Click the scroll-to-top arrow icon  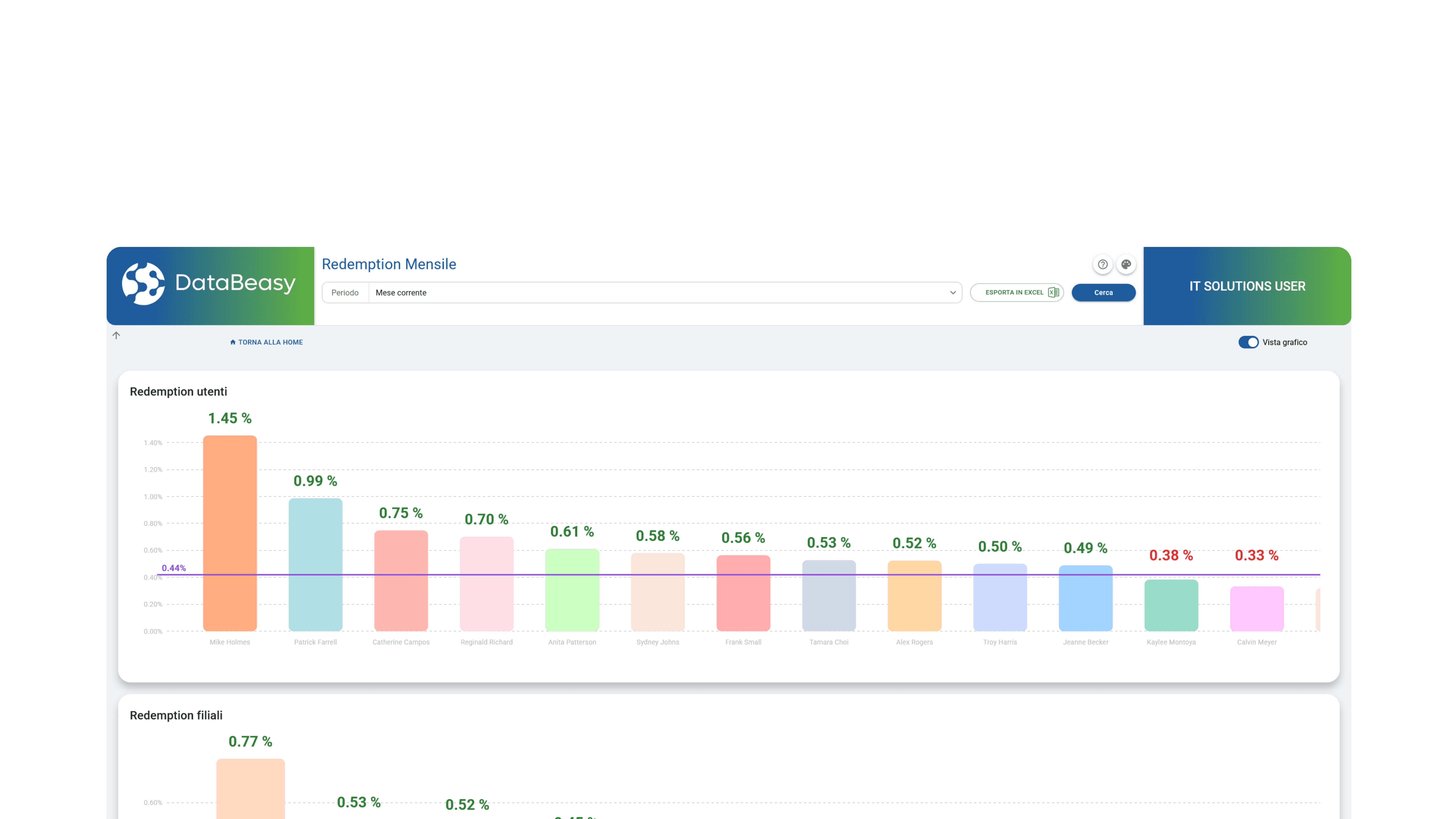[117, 335]
